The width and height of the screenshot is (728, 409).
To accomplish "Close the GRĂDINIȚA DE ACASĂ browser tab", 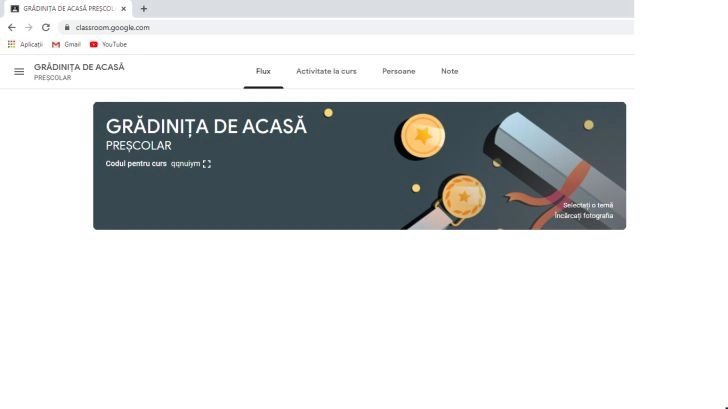I will coord(124,8).
